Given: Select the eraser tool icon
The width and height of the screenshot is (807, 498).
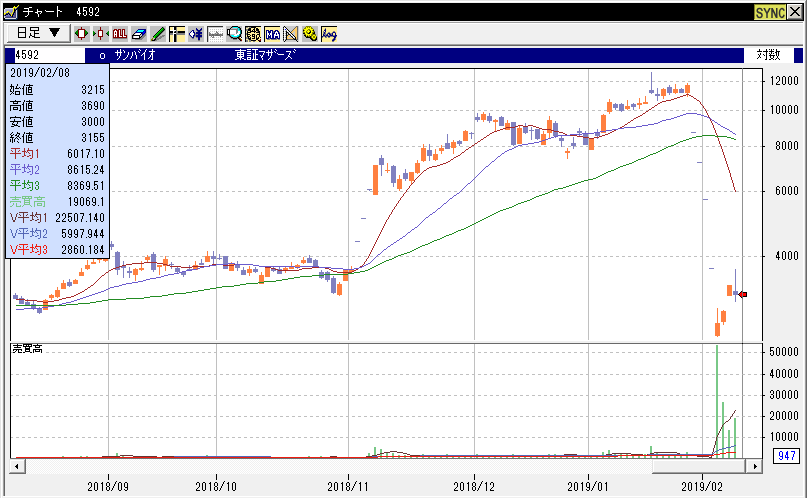Looking at the screenshot, I should pyautogui.click(x=139, y=33).
